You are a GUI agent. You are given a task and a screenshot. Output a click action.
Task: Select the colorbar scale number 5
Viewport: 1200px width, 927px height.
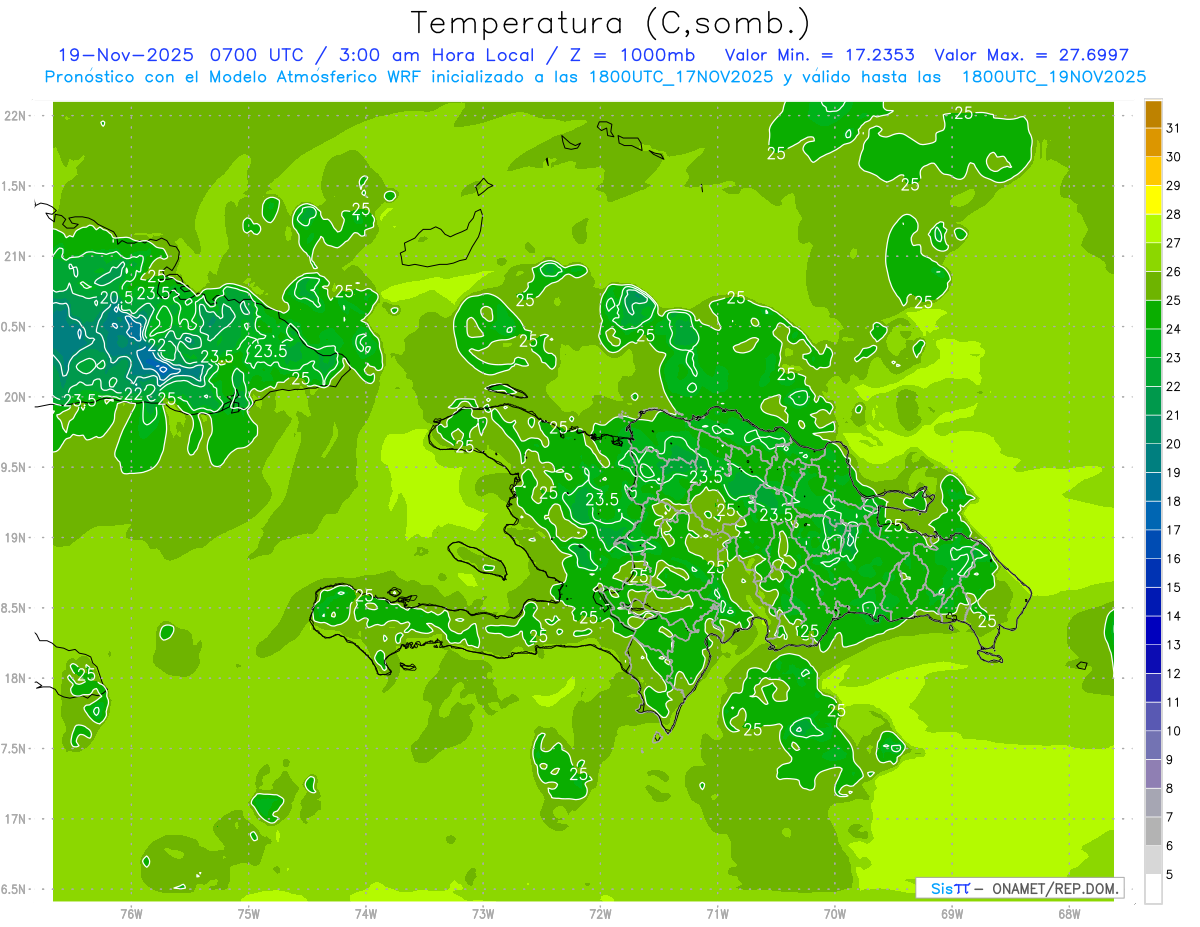point(1170,875)
